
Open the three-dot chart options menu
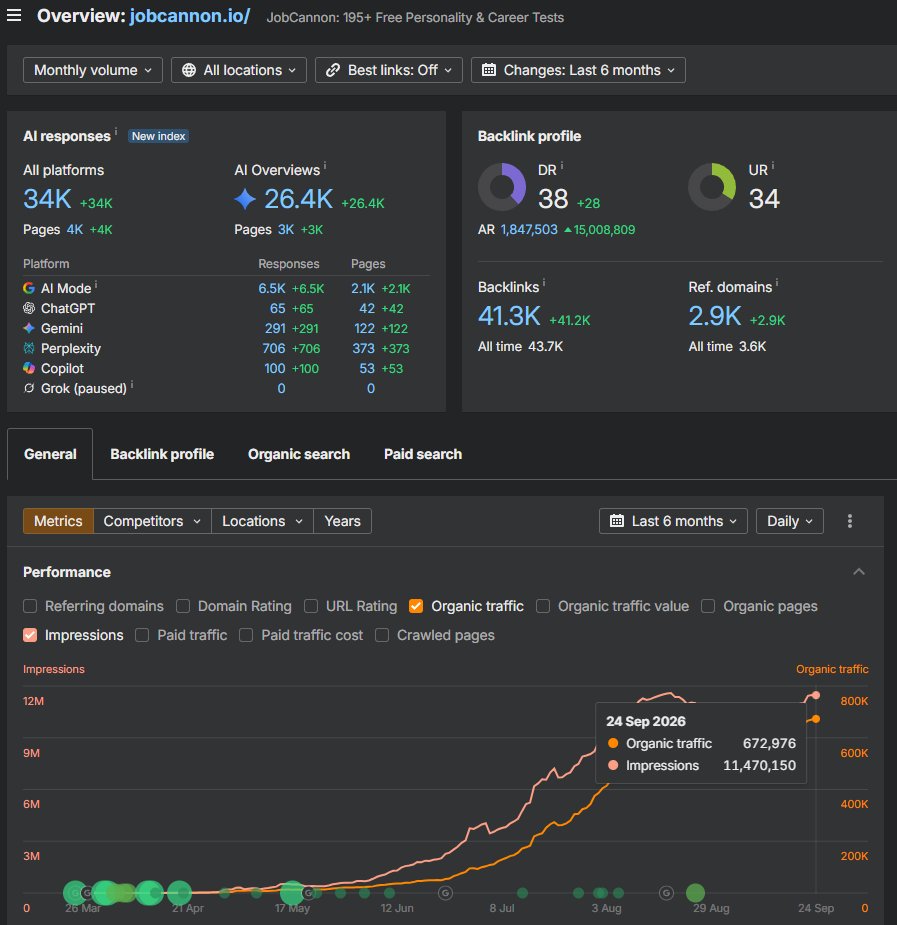(850, 521)
